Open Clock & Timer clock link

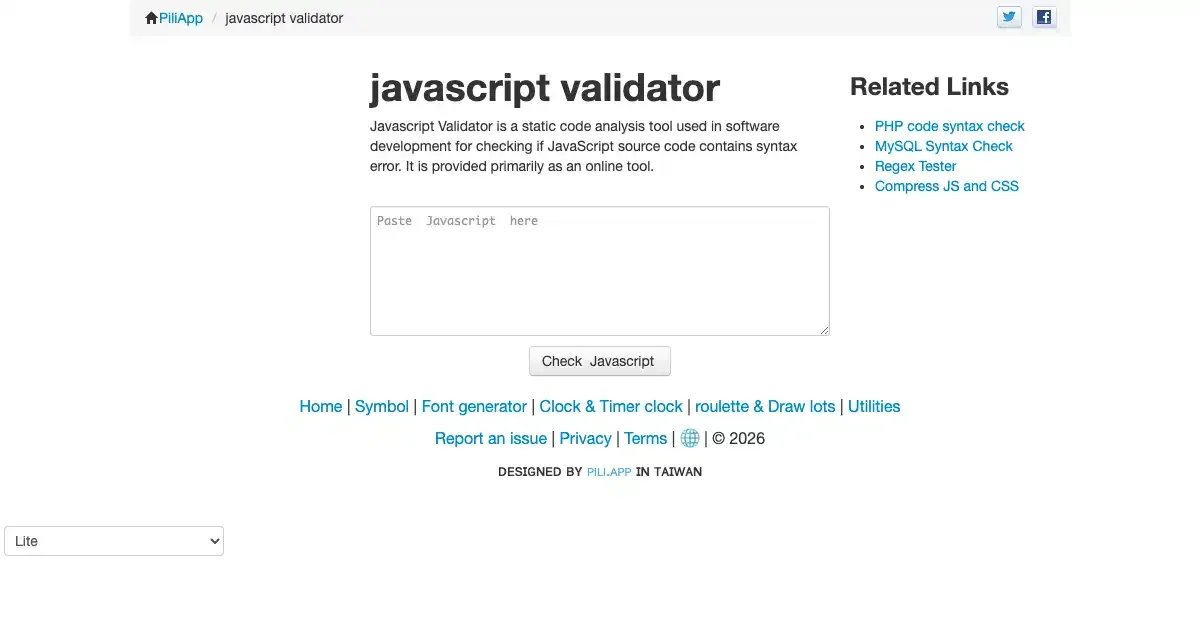610,406
